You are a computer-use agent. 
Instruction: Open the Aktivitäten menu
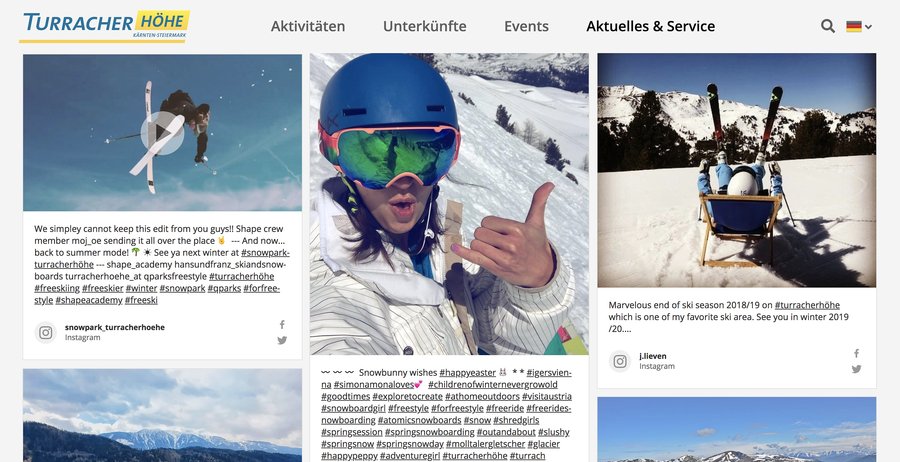click(308, 26)
